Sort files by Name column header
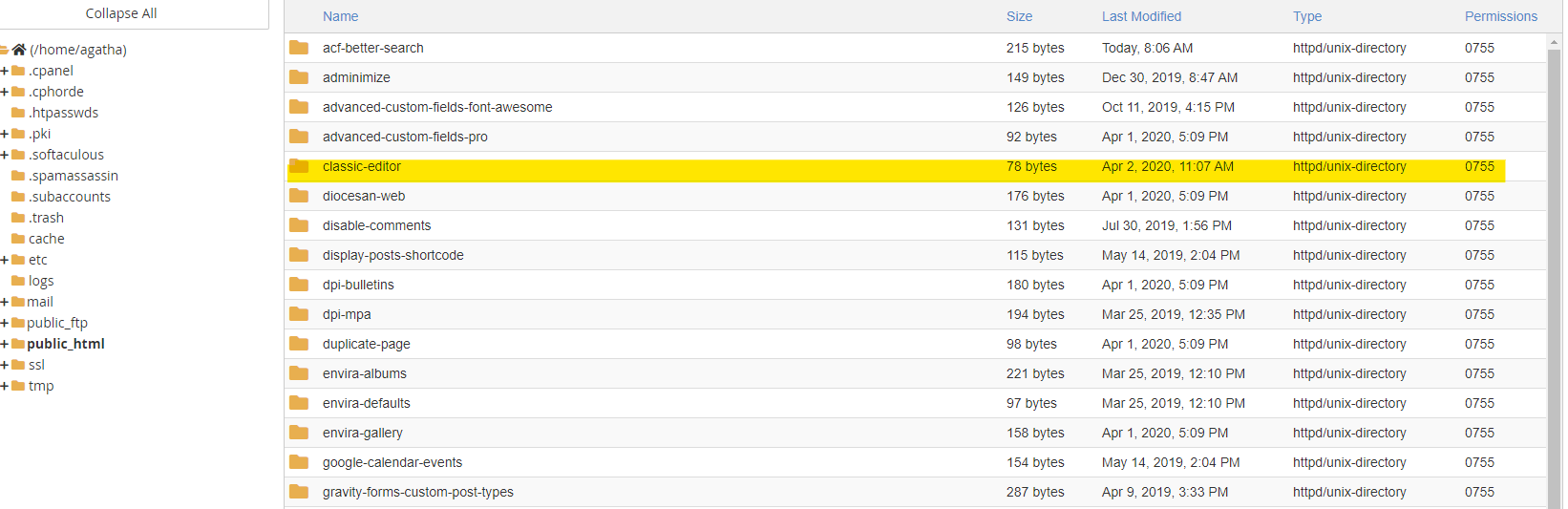 (x=340, y=16)
